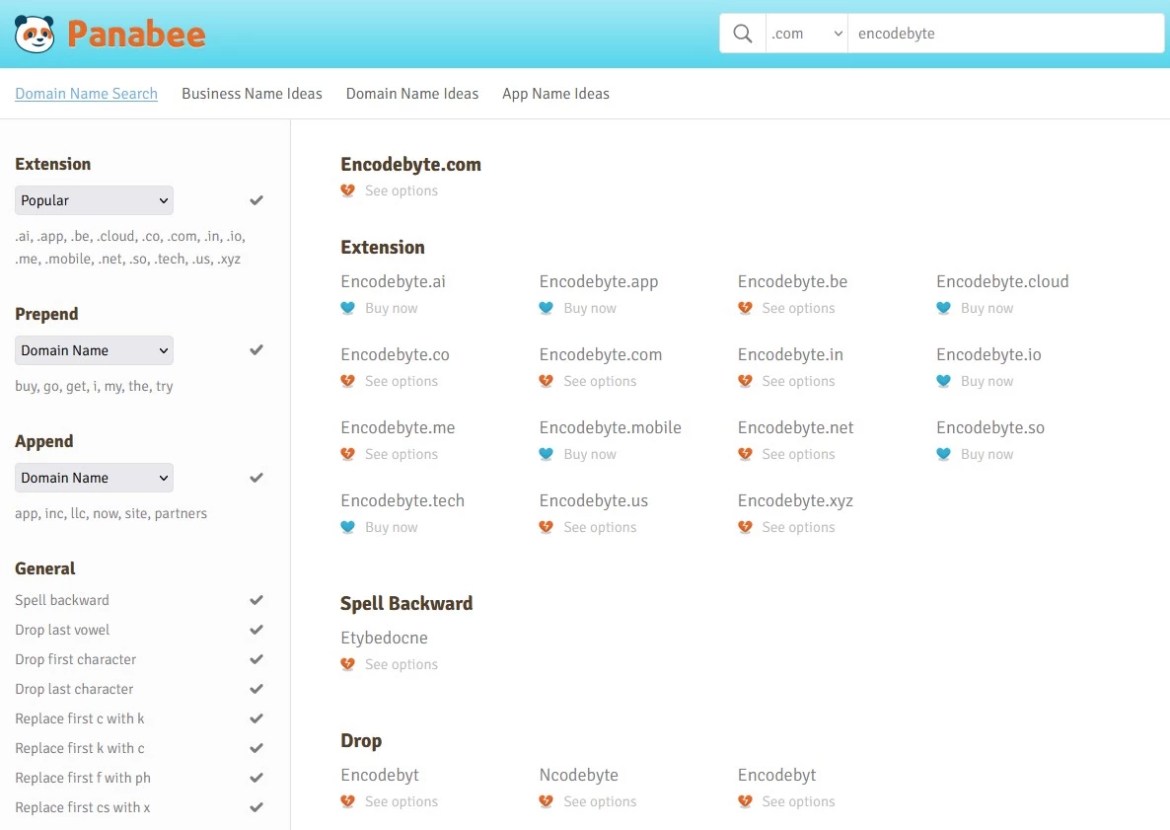Screen dimensions: 1170x830
Task: Click the Etybedocne backward spelling name
Action: 384,638
